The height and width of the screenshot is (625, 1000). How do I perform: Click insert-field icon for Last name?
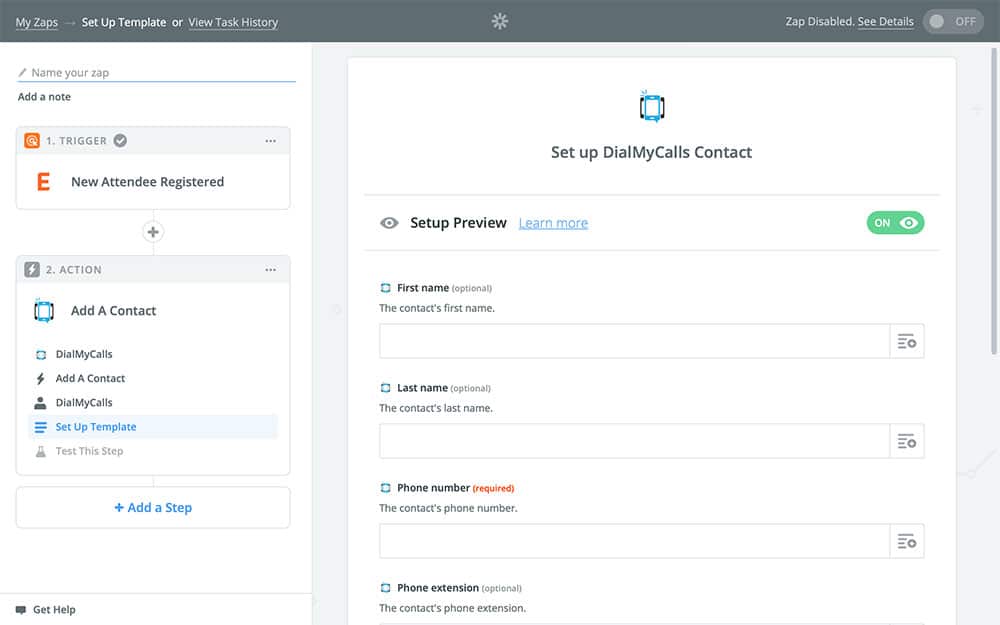[907, 441]
